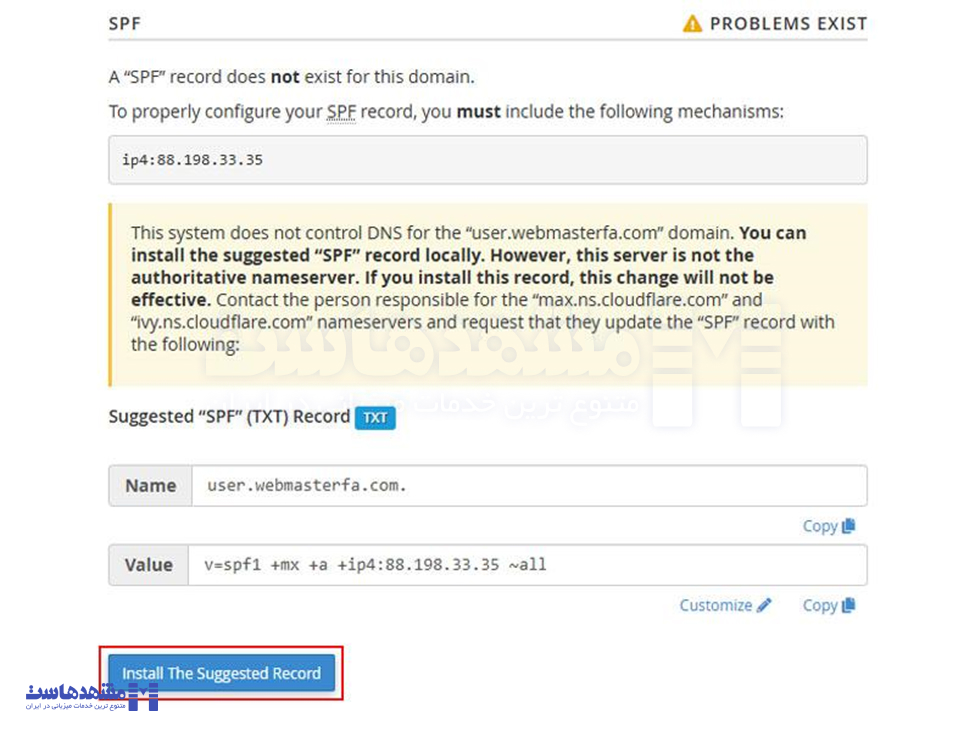Install the suggested SPF record
This screenshot has height=731, width=975.
[222, 673]
